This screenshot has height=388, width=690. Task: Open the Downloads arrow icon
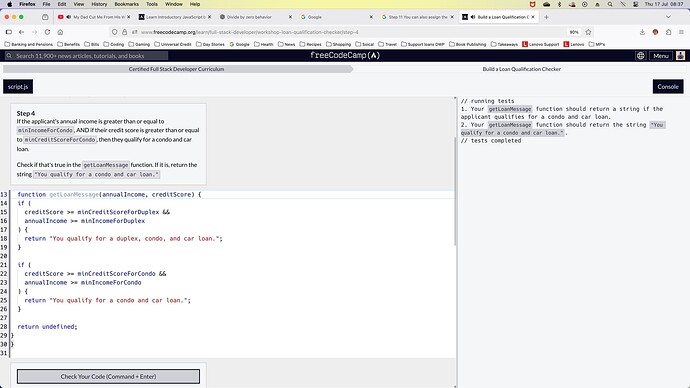[x=642, y=32]
